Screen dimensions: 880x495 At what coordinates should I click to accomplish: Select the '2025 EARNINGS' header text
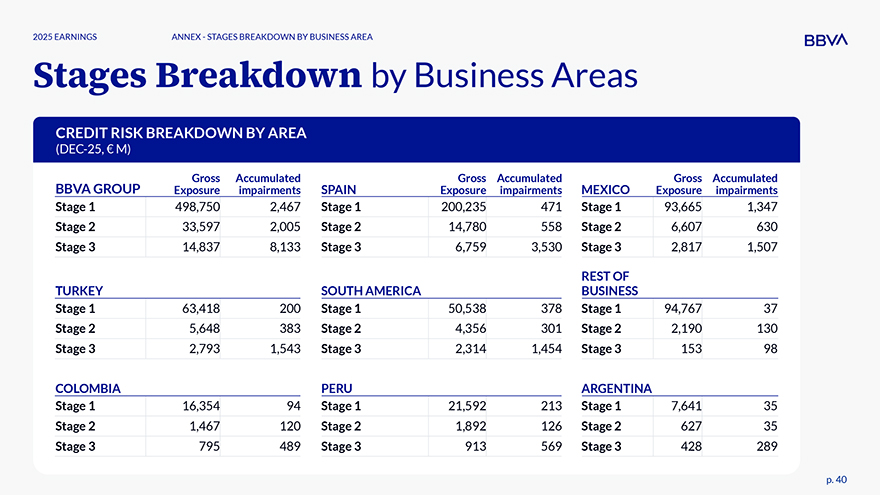tap(65, 37)
